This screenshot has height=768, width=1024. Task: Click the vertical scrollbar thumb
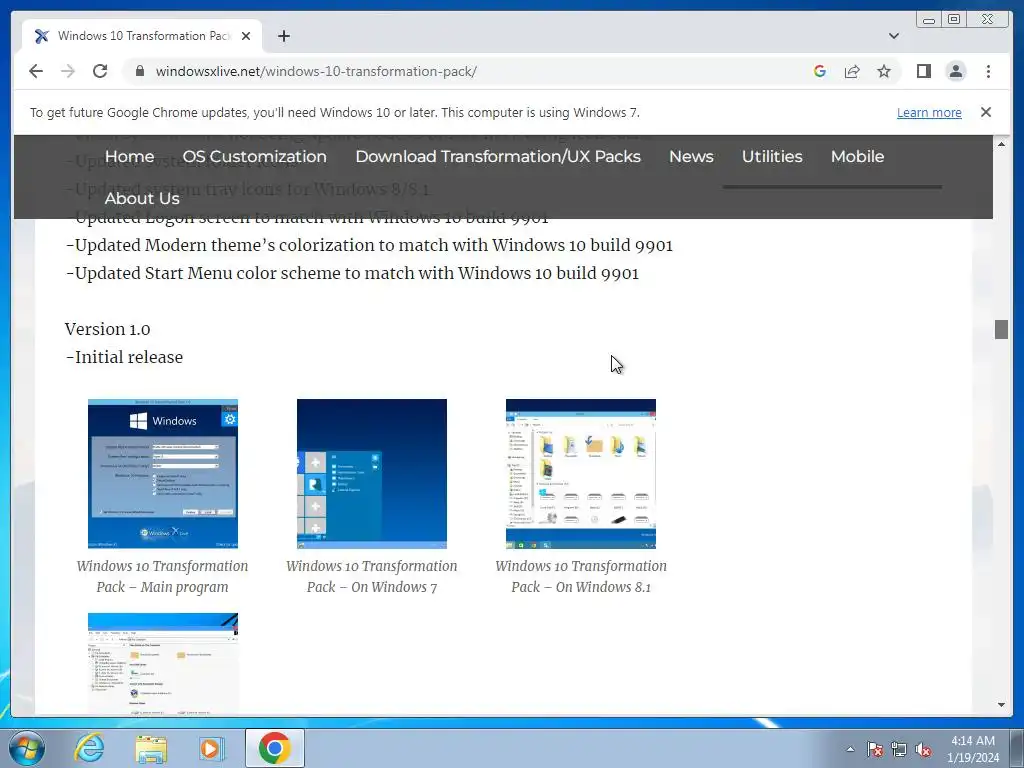point(1001,329)
